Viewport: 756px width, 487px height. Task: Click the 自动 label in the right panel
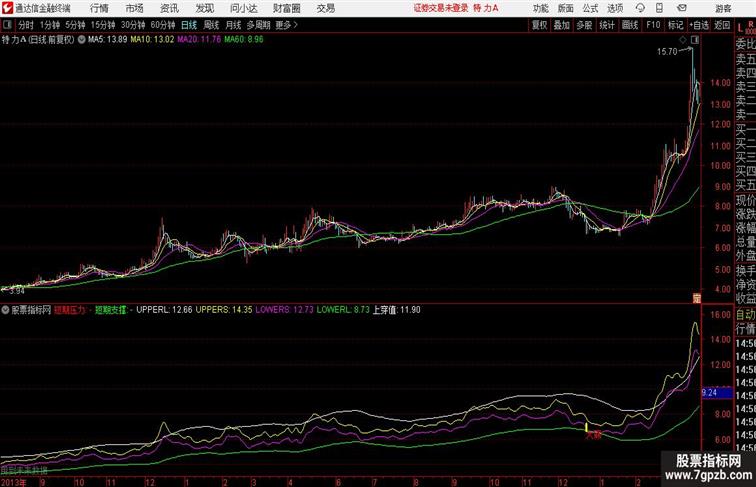pyautogui.click(x=745, y=315)
